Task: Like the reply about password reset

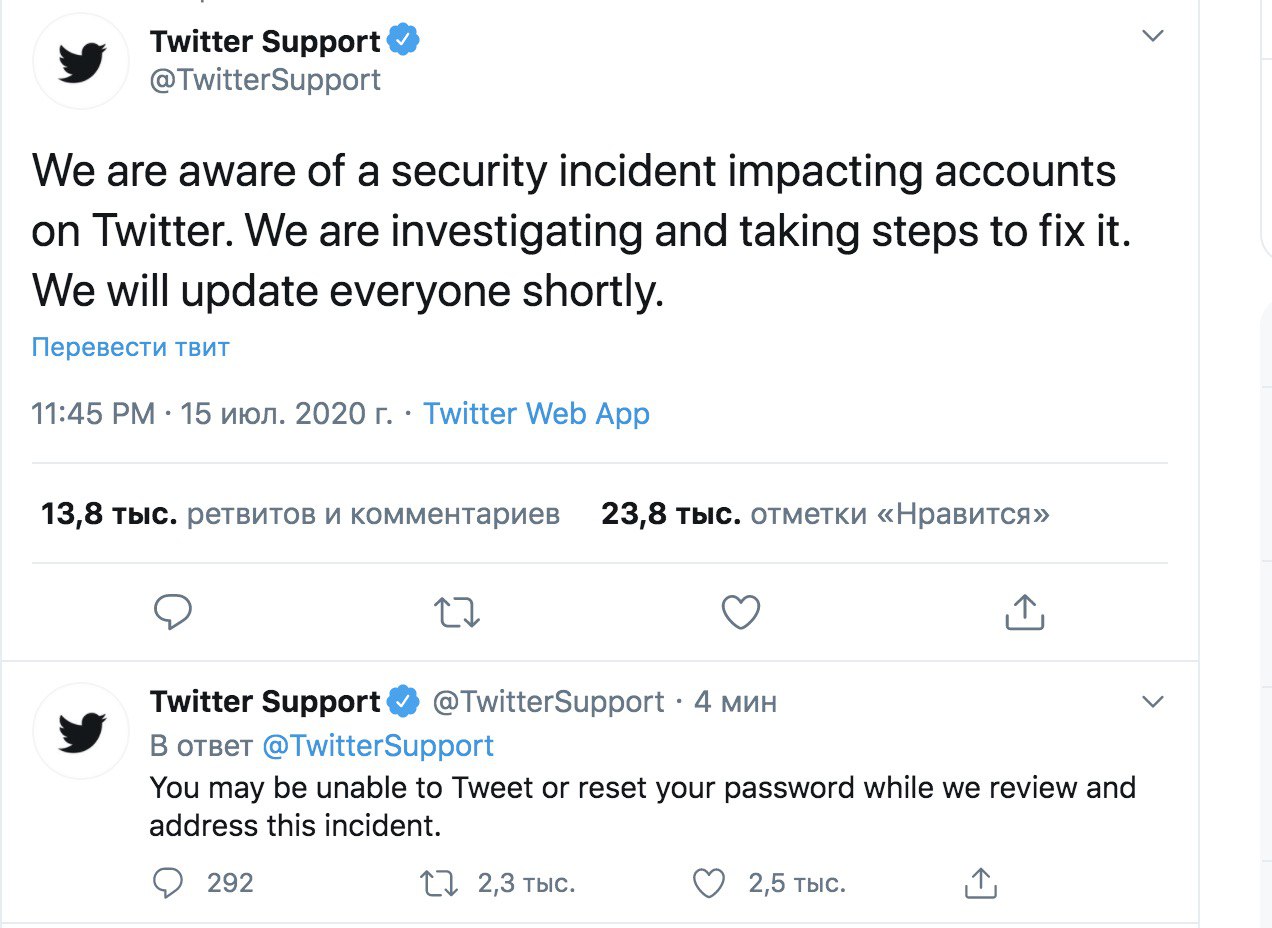Action: coord(708,883)
